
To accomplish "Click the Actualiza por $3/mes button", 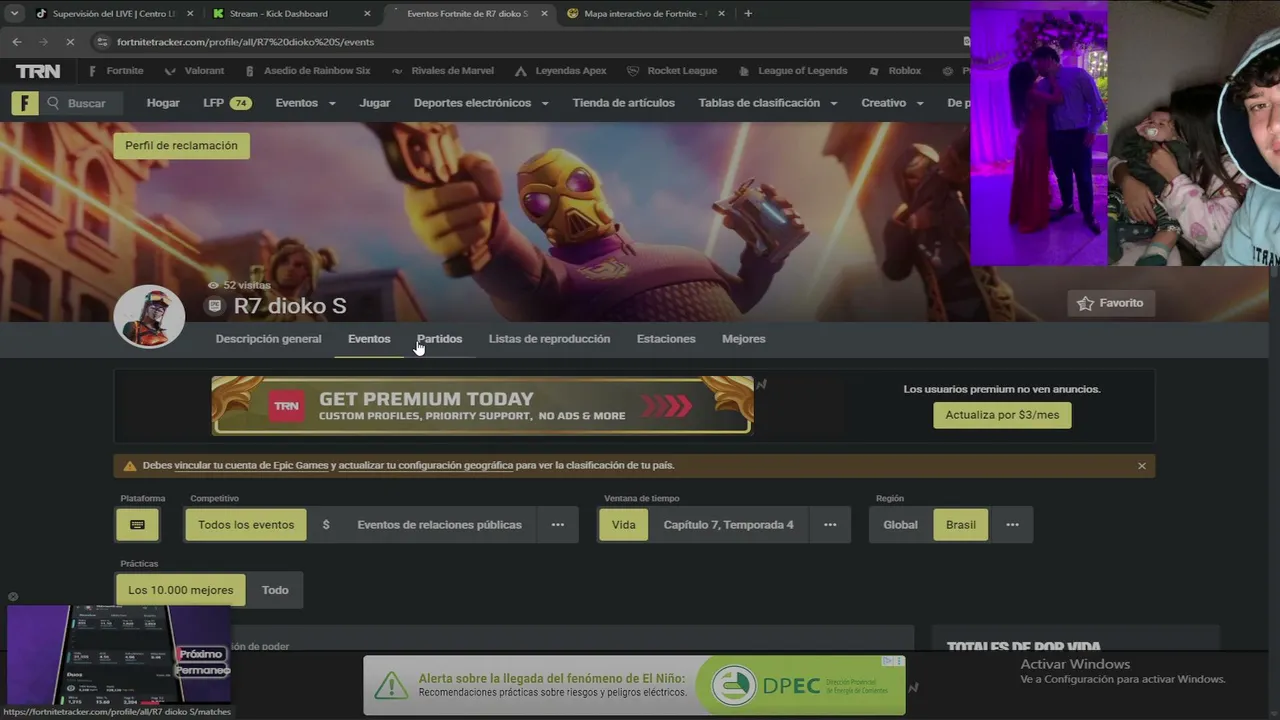I will (1002, 415).
